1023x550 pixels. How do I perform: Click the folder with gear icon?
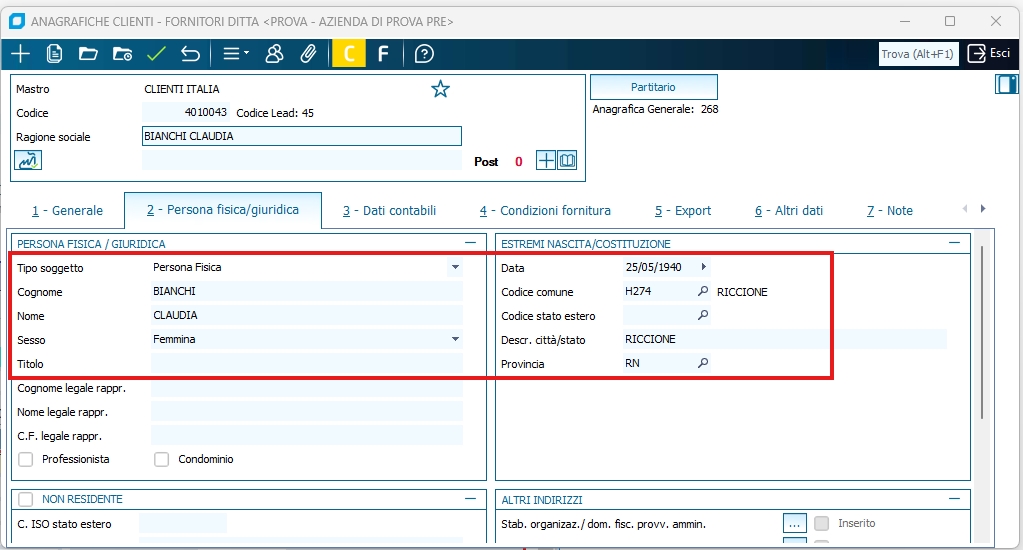(123, 53)
